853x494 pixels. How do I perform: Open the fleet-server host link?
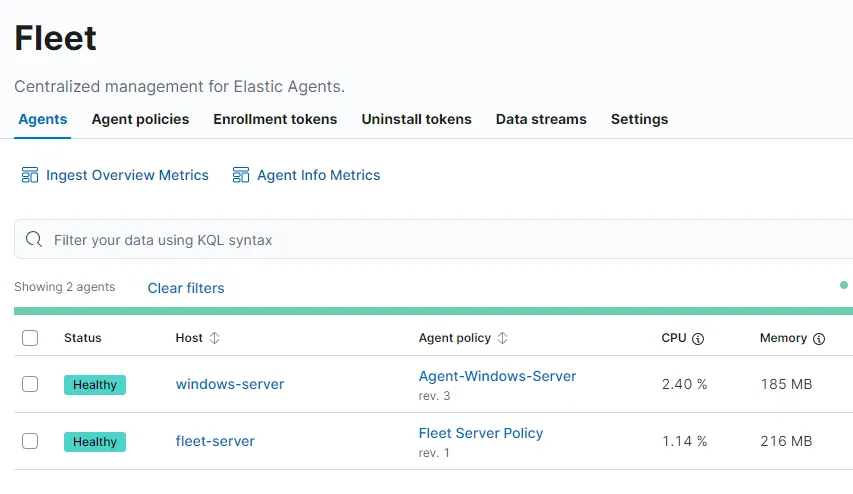click(x=215, y=441)
